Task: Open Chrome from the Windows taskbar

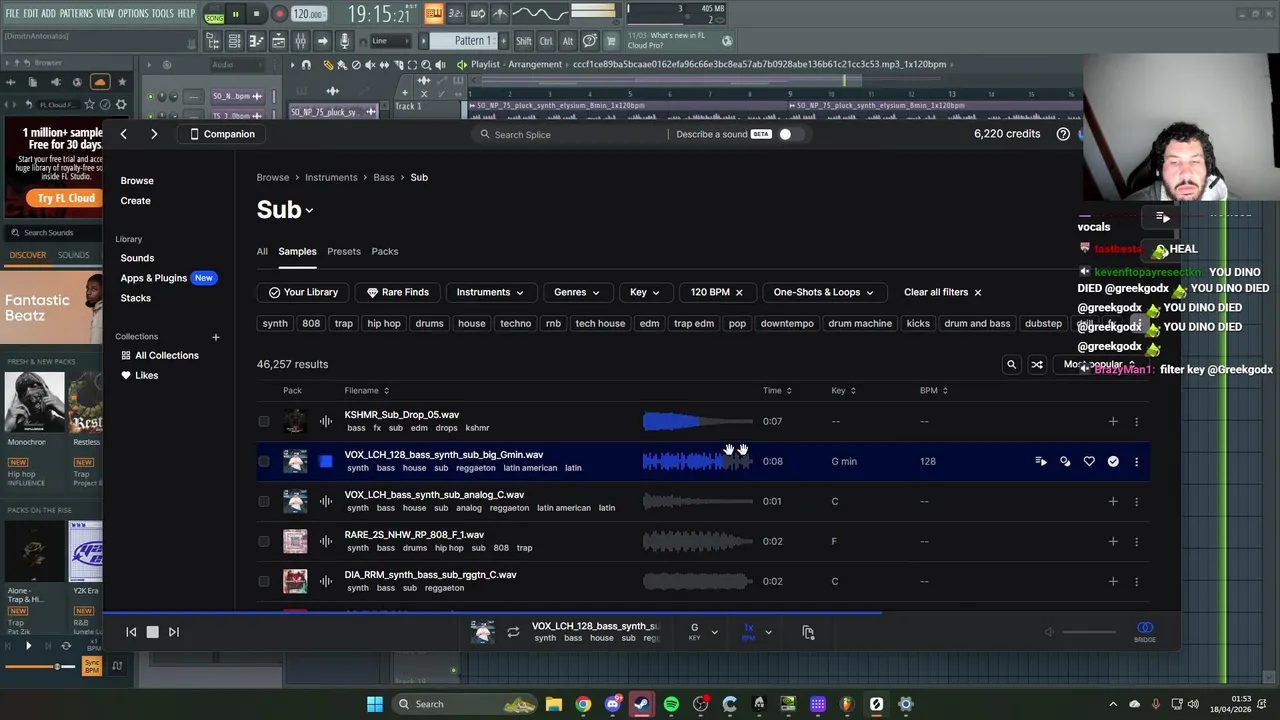Action: point(583,704)
